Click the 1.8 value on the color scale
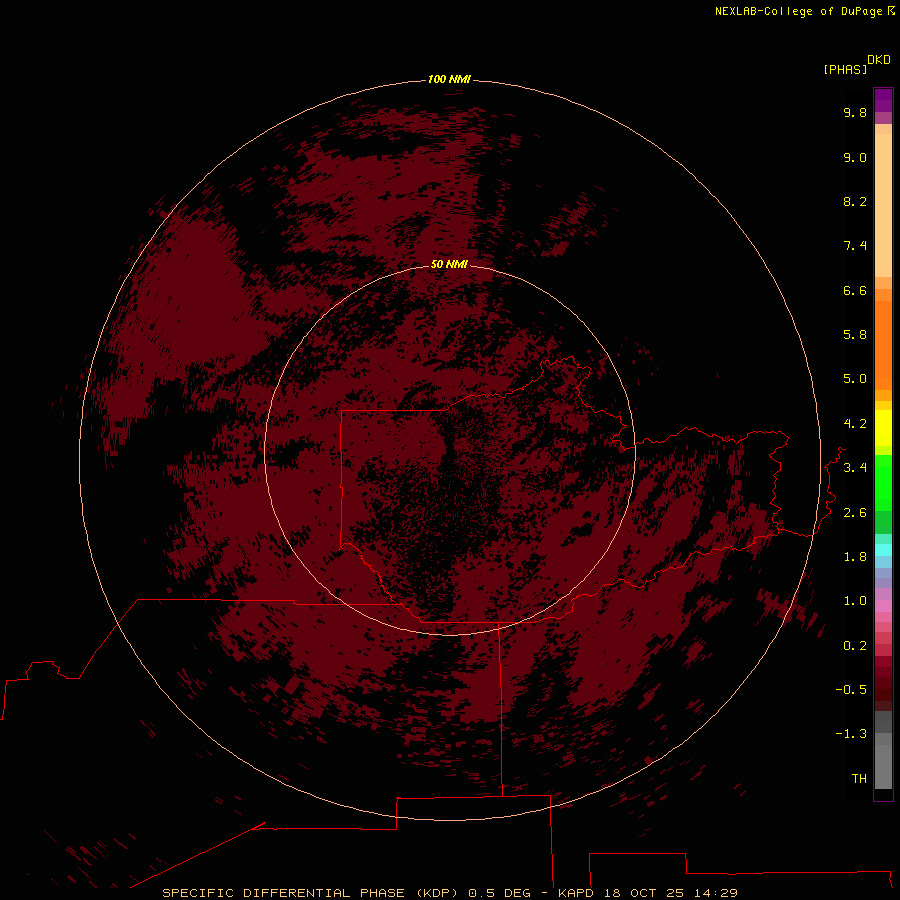 pyautogui.click(x=855, y=557)
